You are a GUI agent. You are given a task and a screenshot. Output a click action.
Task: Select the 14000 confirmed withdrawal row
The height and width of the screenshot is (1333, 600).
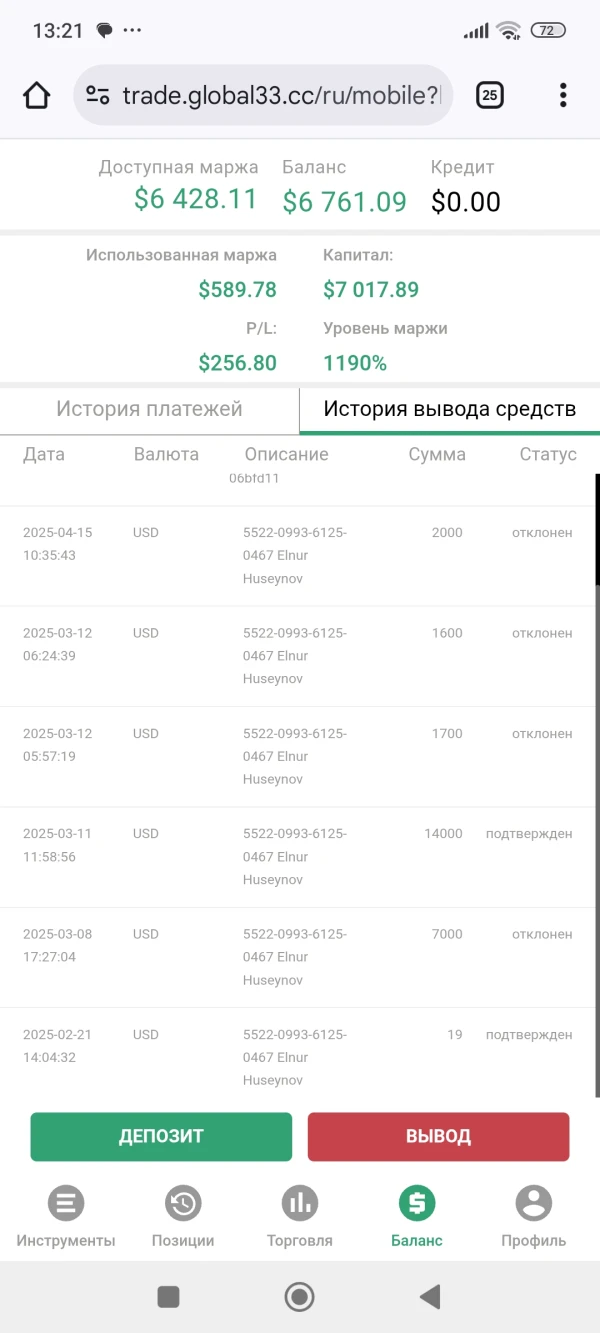(x=300, y=857)
